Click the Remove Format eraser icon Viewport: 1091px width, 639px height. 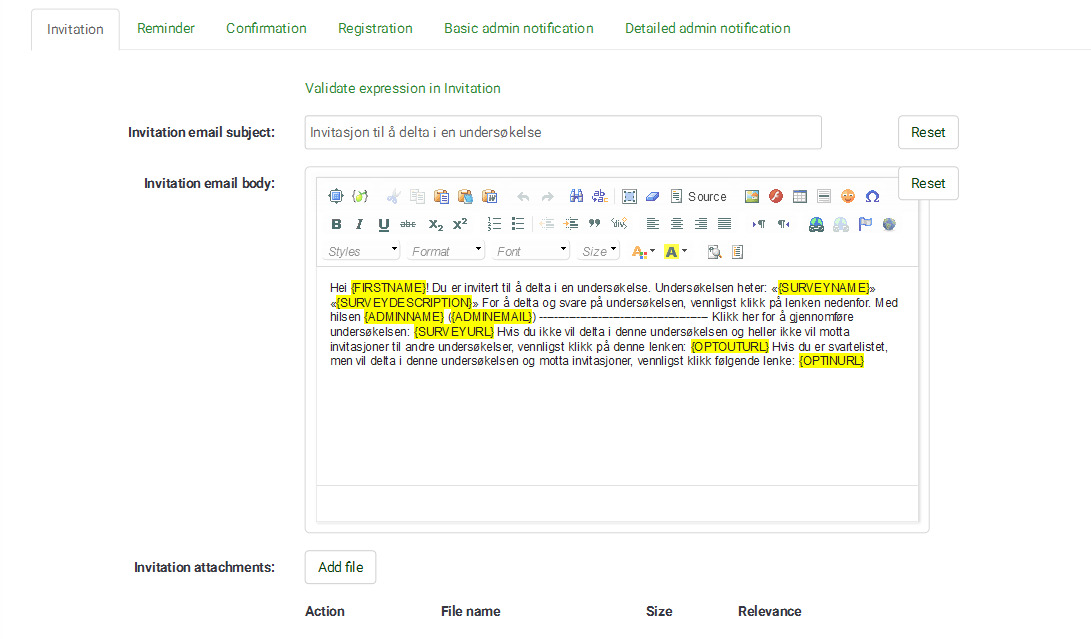[x=652, y=197]
